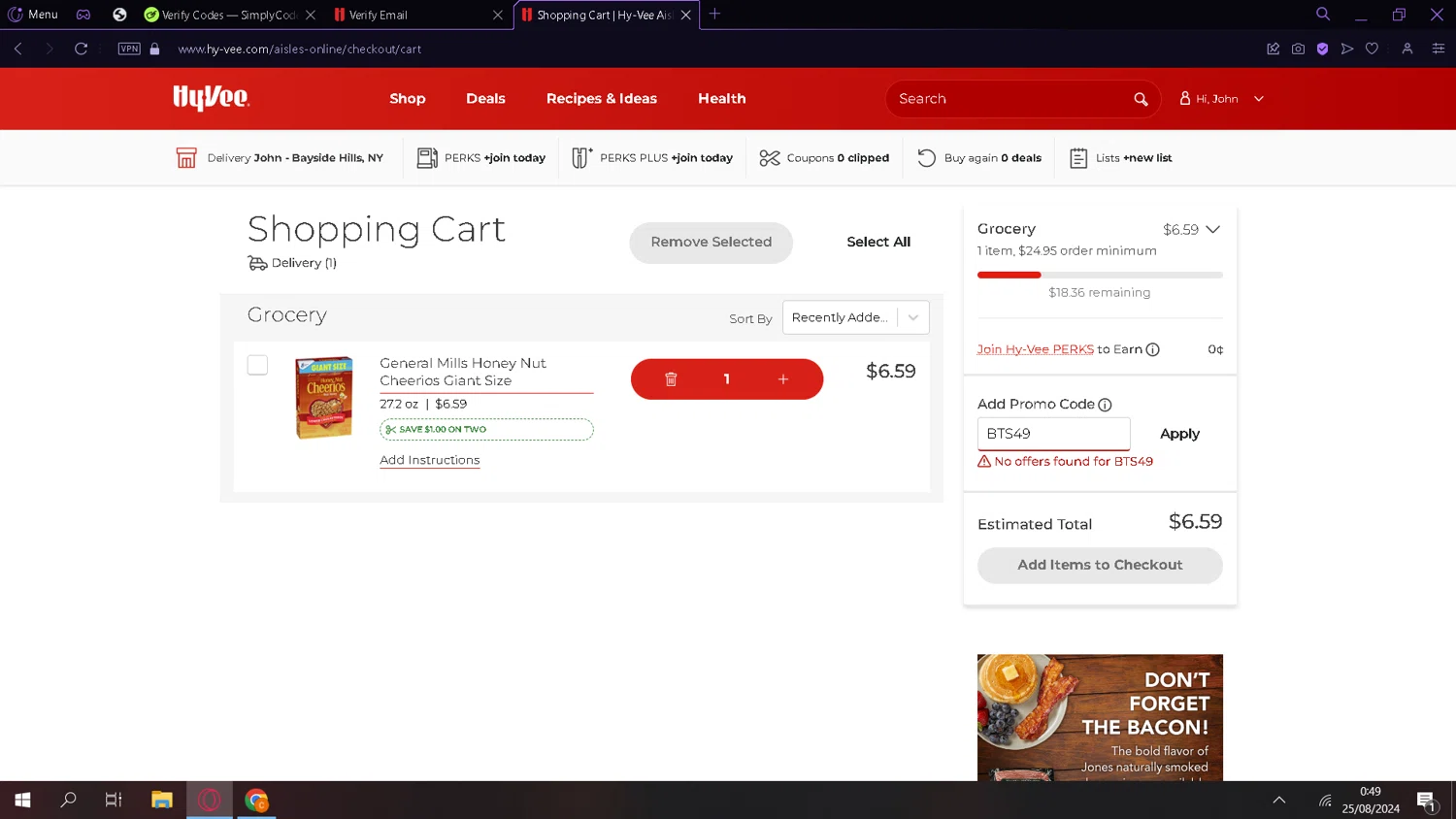Open the Hi, John account menu
The height and width of the screenshot is (819, 1456).
[x=1221, y=99]
